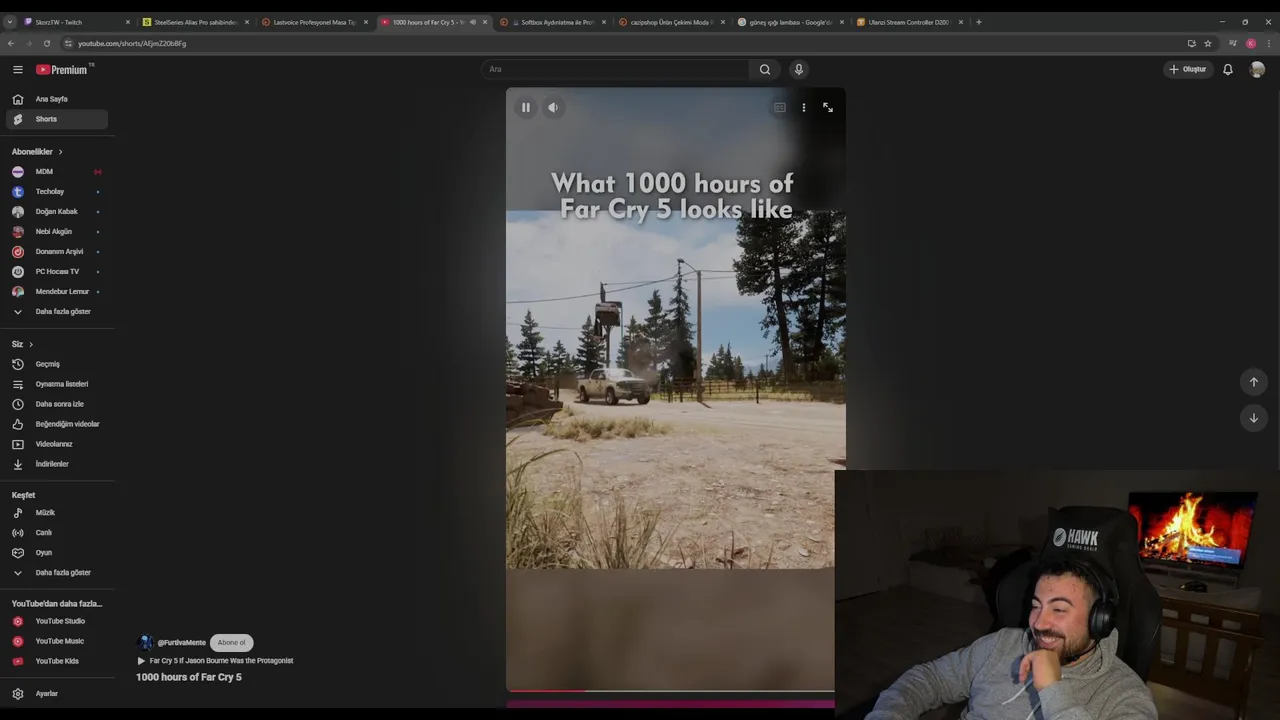Viewport: 1280px width, 720px height.
Task: Bookmark this page with the star
Action: tap(1208, 43)
